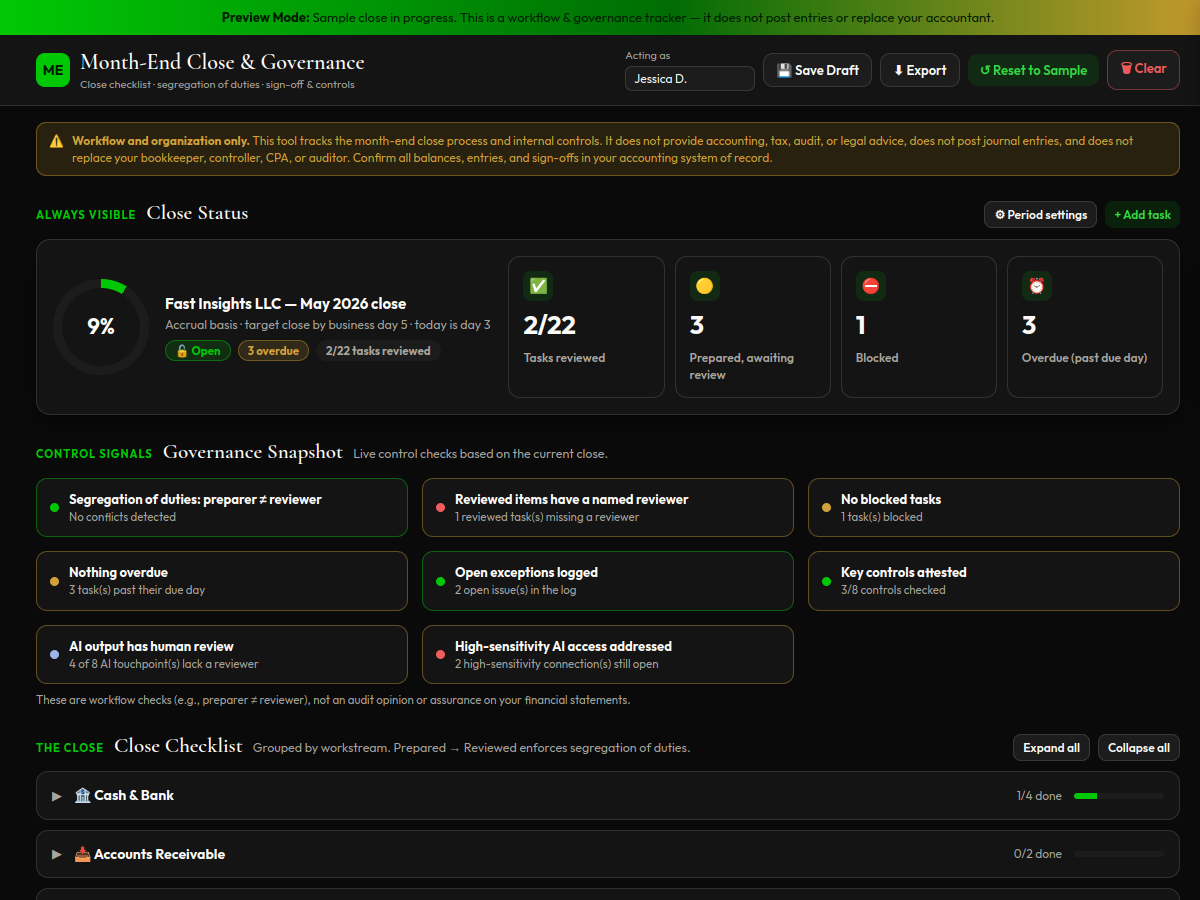Viewport: 1200px width, 900px height.
Task: Click the Governance Snapshot heading
Action: click(x=253, y=452)
